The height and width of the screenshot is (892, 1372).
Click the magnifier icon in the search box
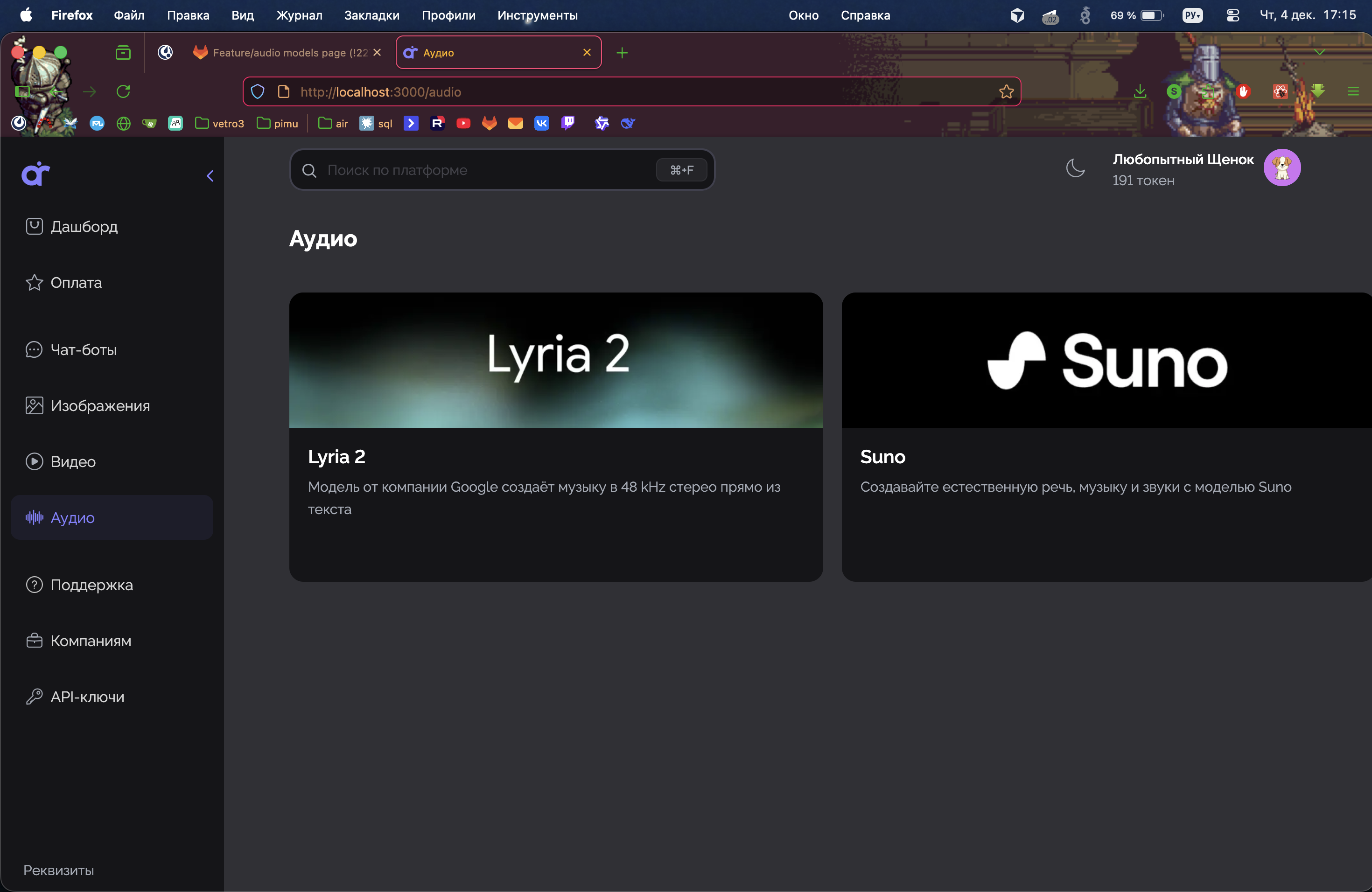pos(309,171)
